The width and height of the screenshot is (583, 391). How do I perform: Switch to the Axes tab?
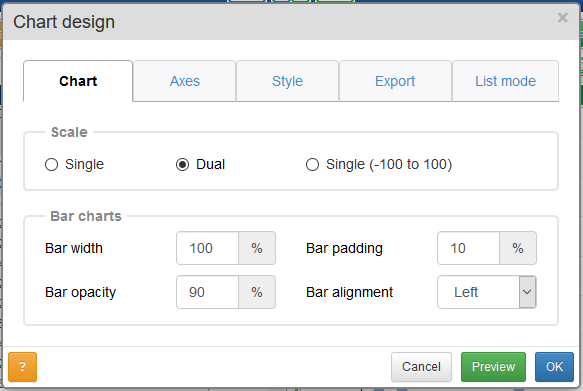tap(184, 81)
